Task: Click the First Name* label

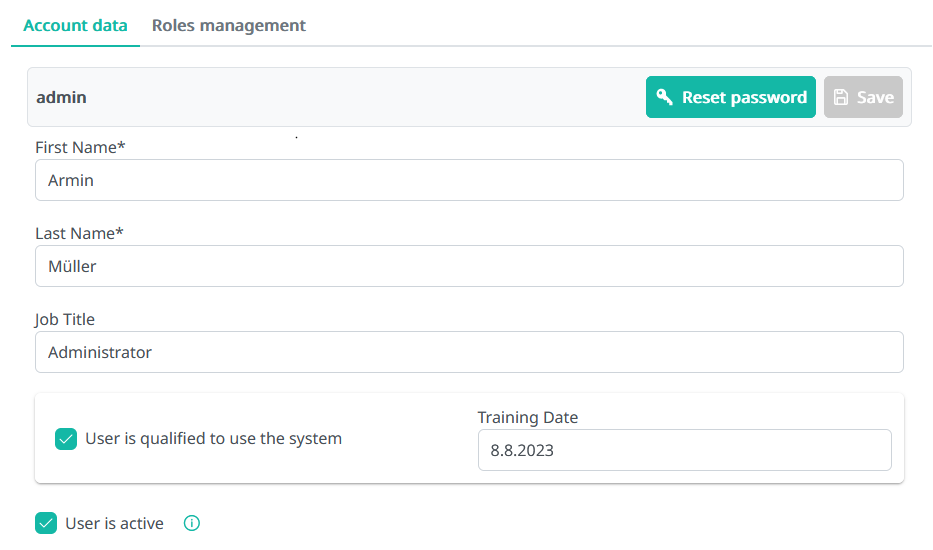Action: click(x=80, y=147)
